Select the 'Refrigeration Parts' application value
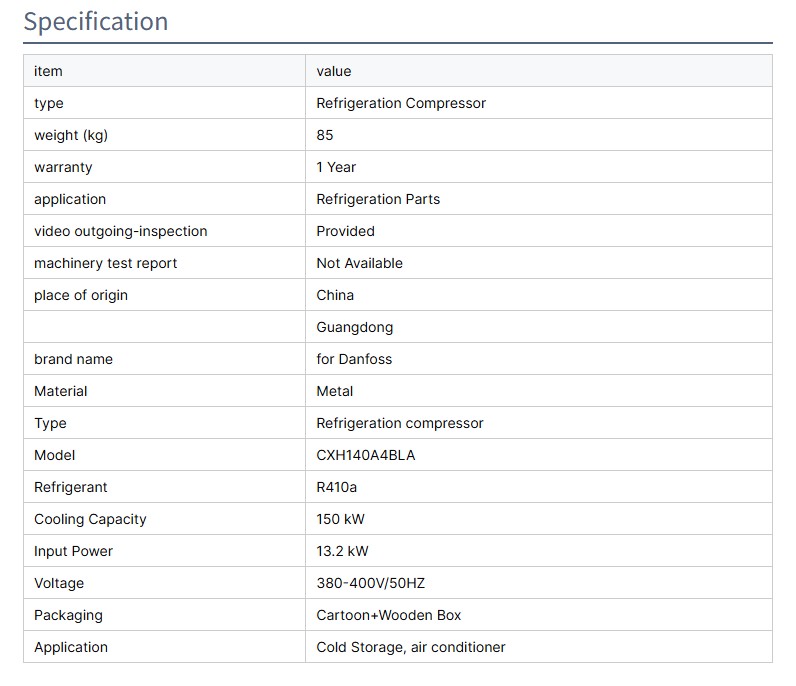The width and height of the screenshot is (796, 686). tap(378, 199)
